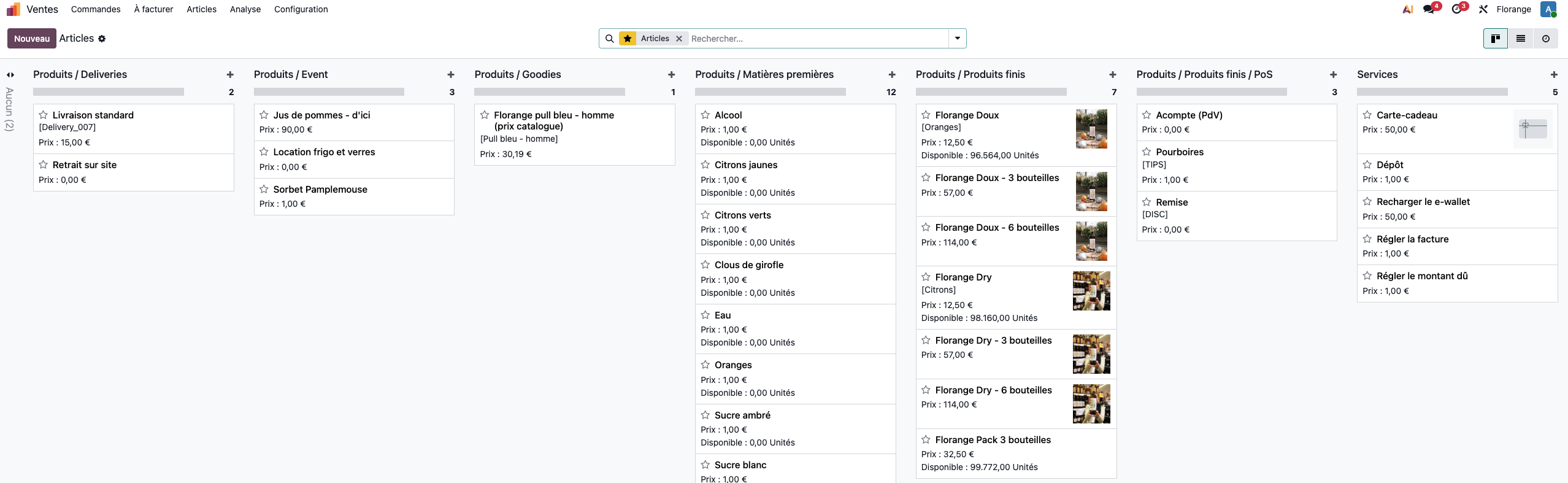The height and width of the screenshot is (483, 1568).
Task: Switch to list view
Action: (x=1521, y=39)
